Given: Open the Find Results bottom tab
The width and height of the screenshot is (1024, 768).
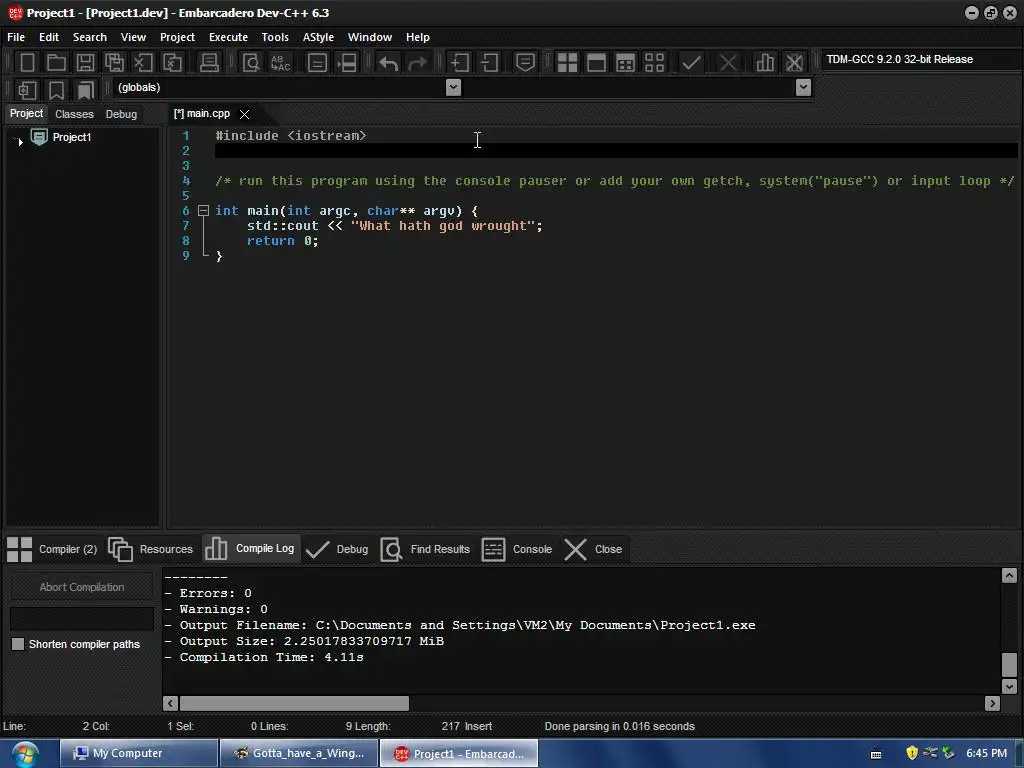Looking at the screenshot, I should 425,549.
